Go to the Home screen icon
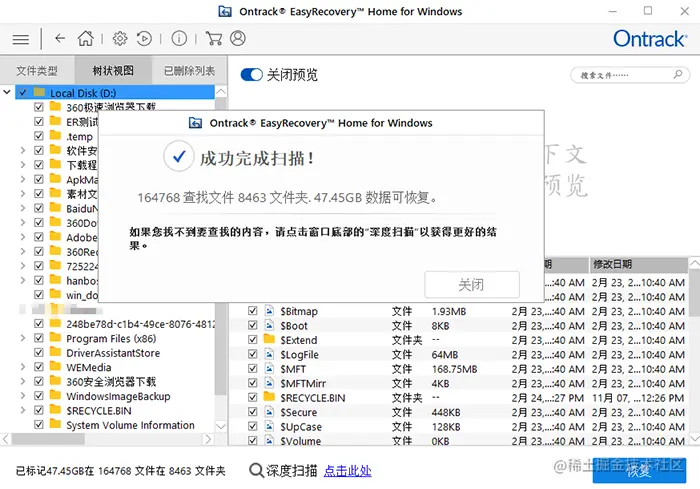The image size is (700, 489). (85, 38)
